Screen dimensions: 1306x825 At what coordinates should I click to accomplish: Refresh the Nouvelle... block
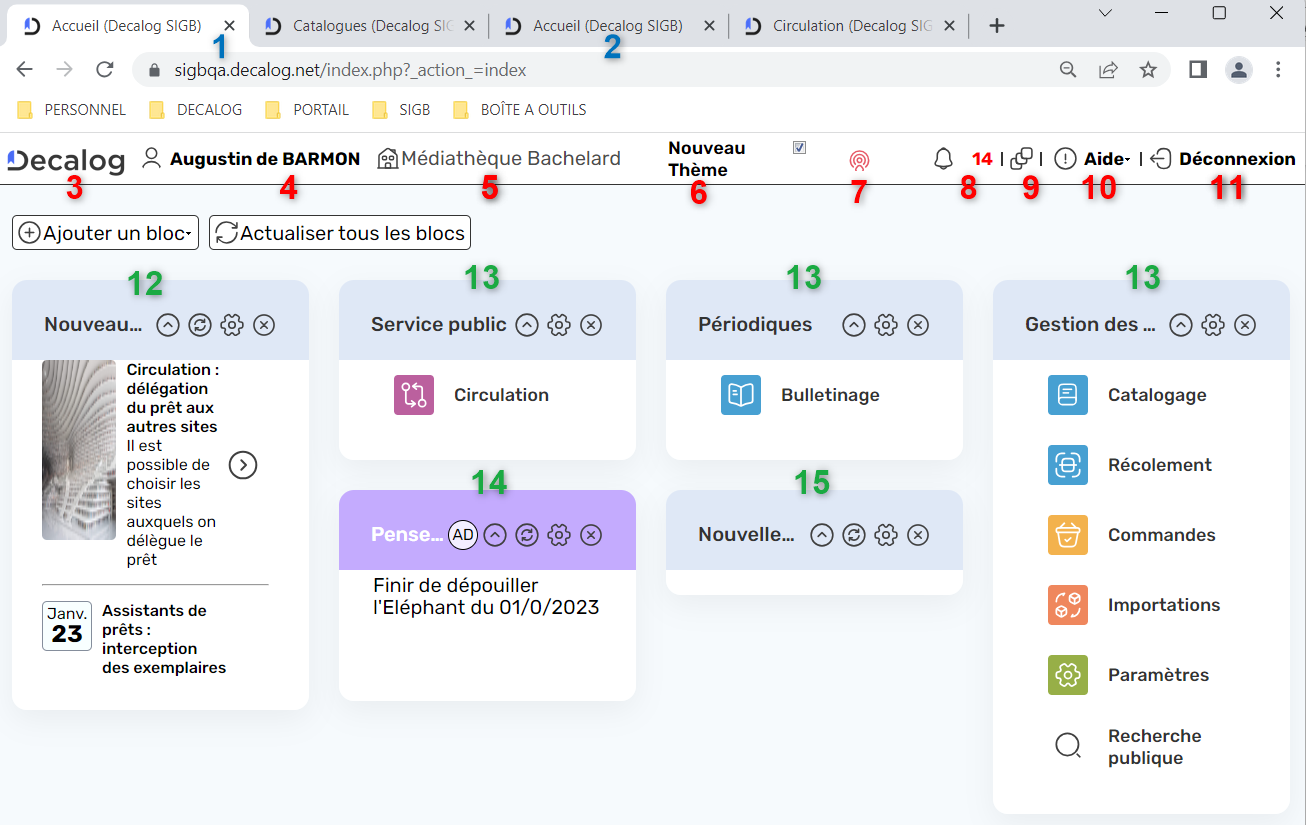tap(853, 535)
